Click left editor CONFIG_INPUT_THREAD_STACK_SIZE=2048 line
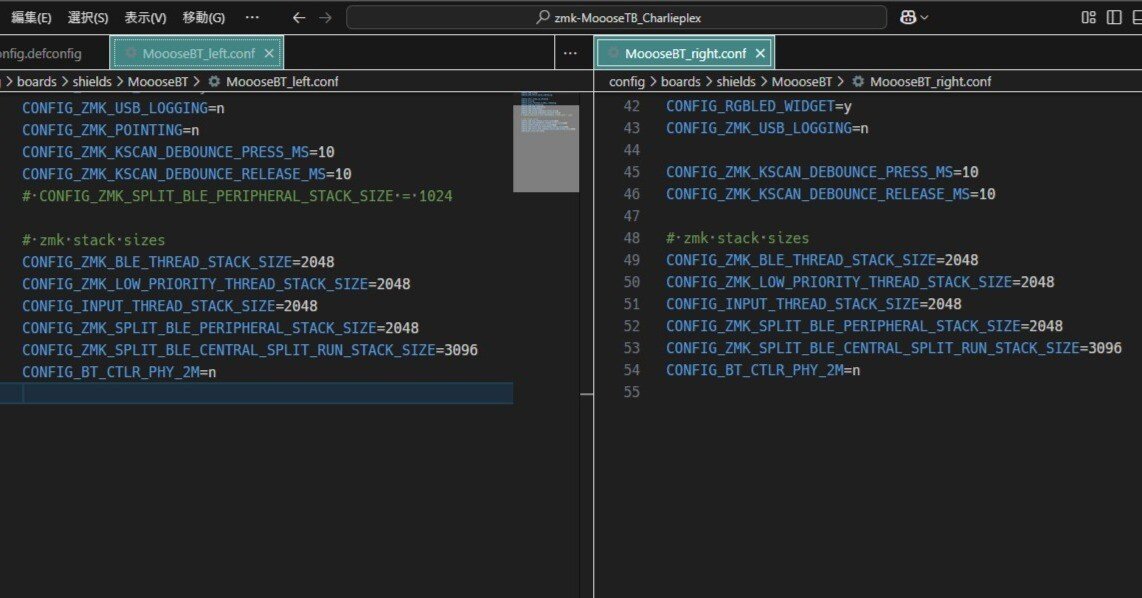1142x598 pixels. pos(170,306)
